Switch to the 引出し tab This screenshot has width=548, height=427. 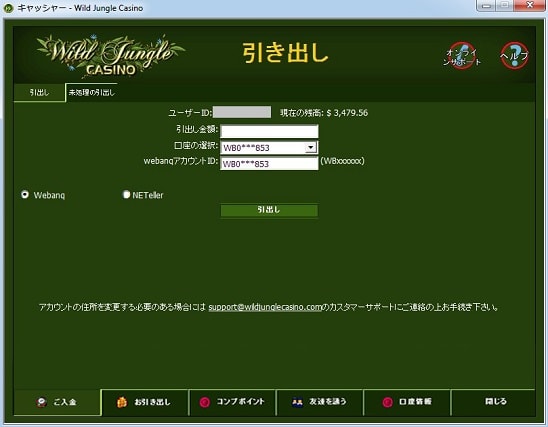pos(39,93)
